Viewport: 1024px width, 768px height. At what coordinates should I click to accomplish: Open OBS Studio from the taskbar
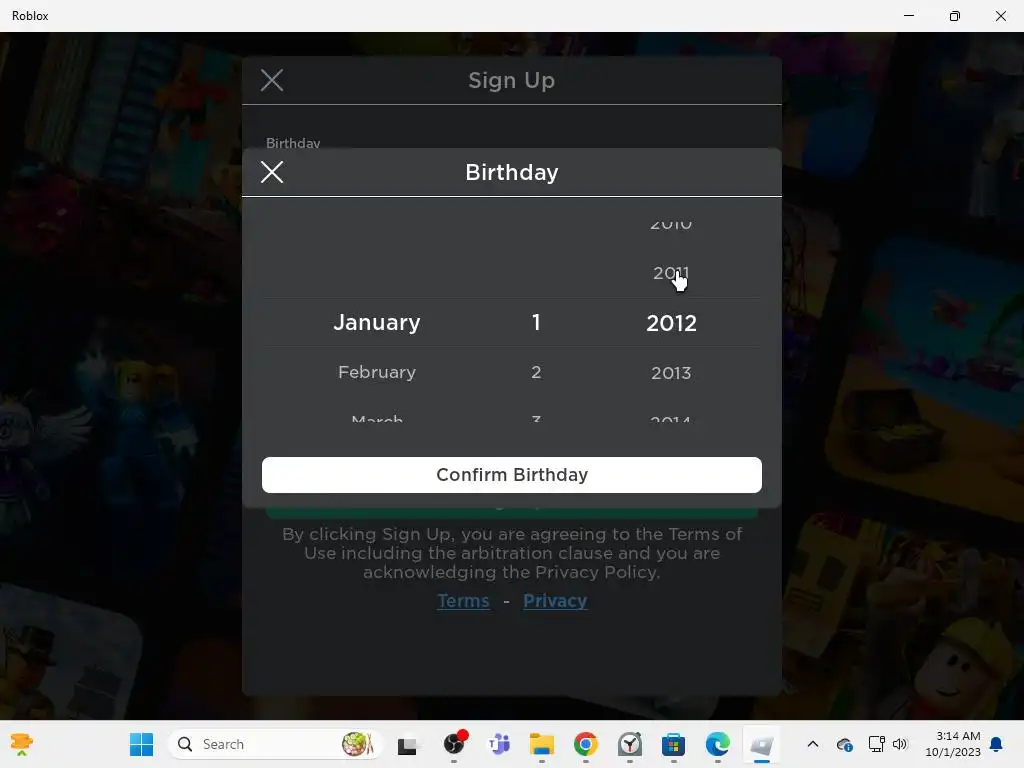pyautogui.click(x=454, y=744)
